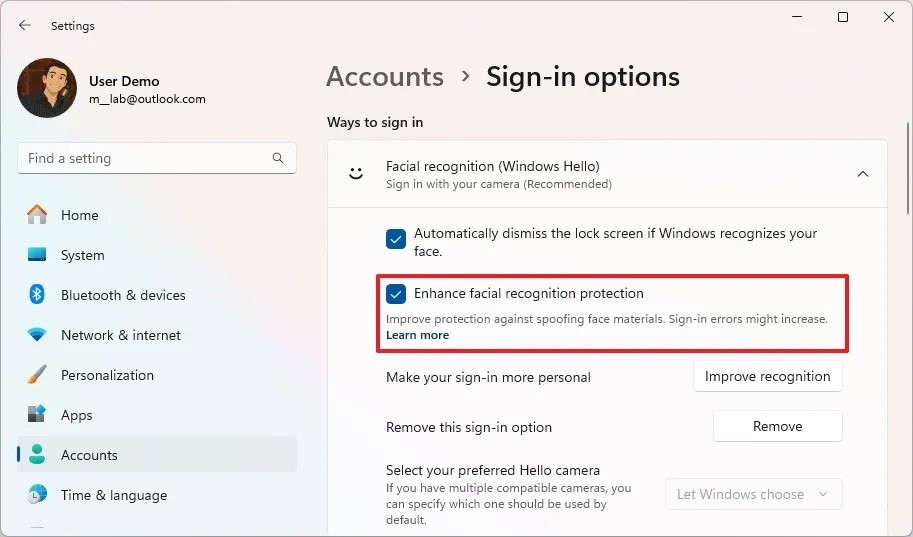Click the Personalization paintbrush icon
The height and width of the screenshot is (537, 913).
(37, 375)
